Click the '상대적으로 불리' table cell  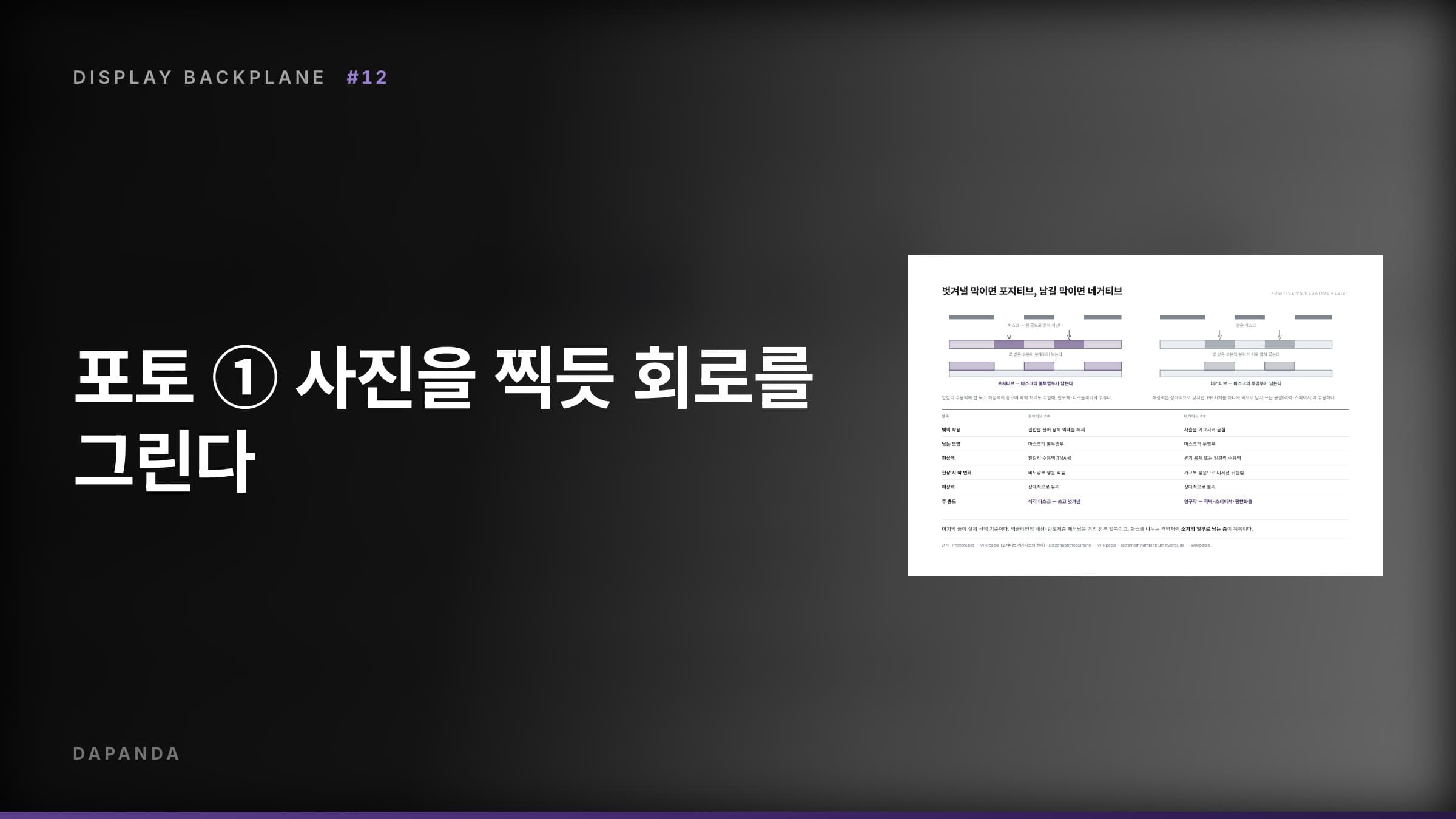coord(1199,487)
